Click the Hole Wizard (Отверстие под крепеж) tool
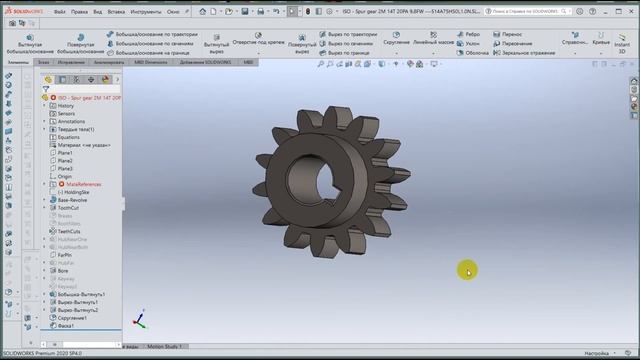This screenshot has height=360, width=640. (258, 39)
